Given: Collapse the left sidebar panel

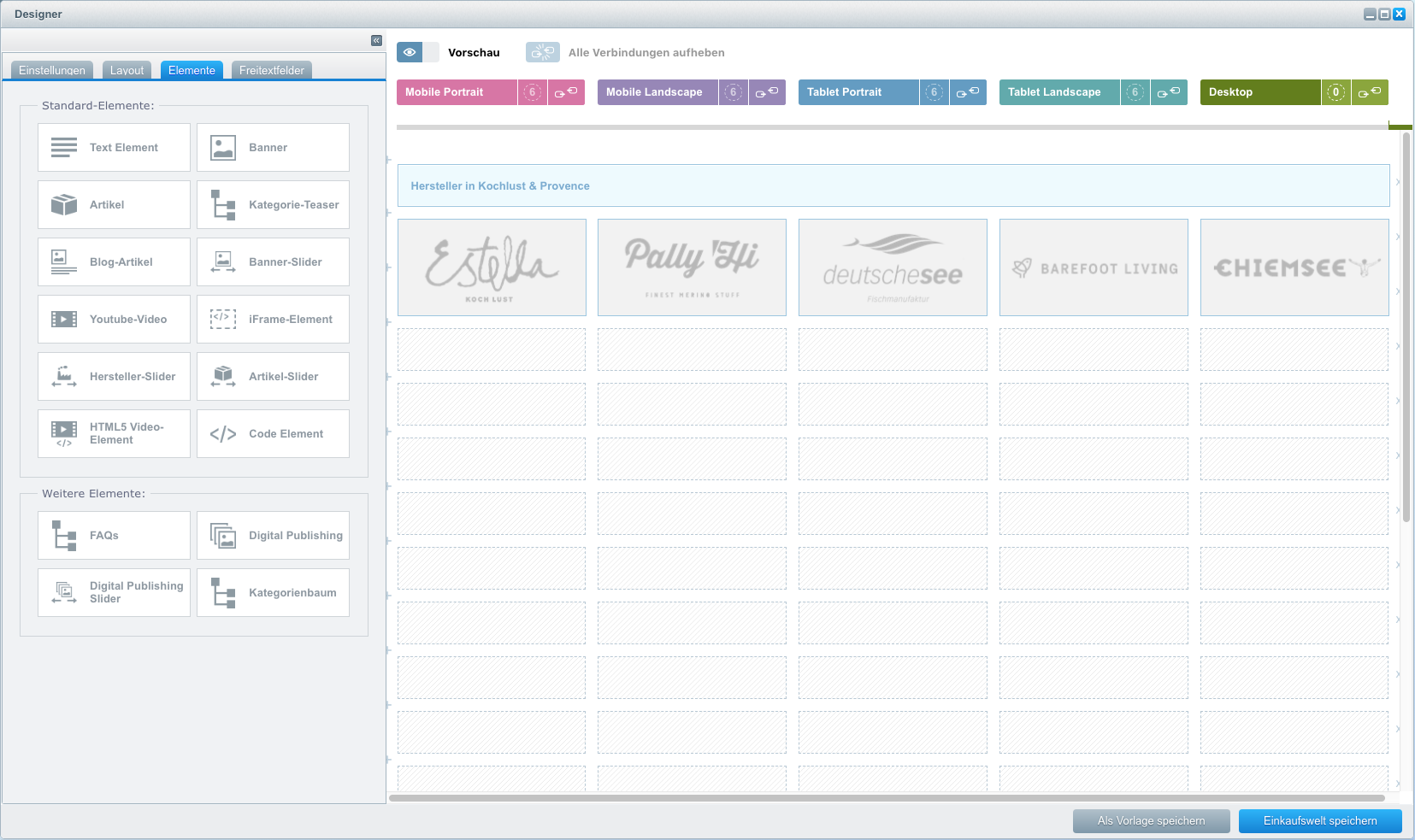Looking at the screenshot, I should pos(376,40).
